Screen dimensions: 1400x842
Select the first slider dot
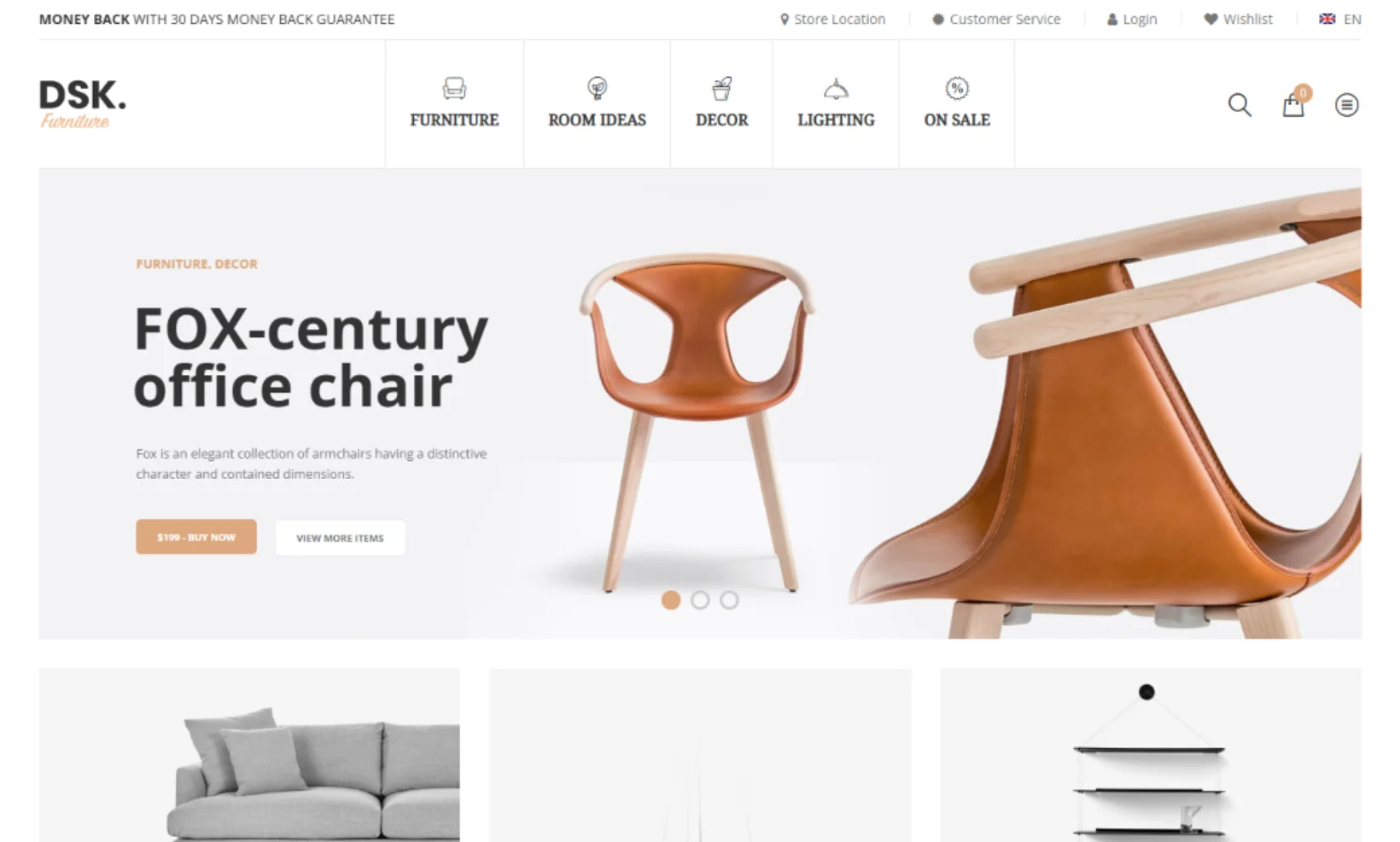[x=671, y=600]
